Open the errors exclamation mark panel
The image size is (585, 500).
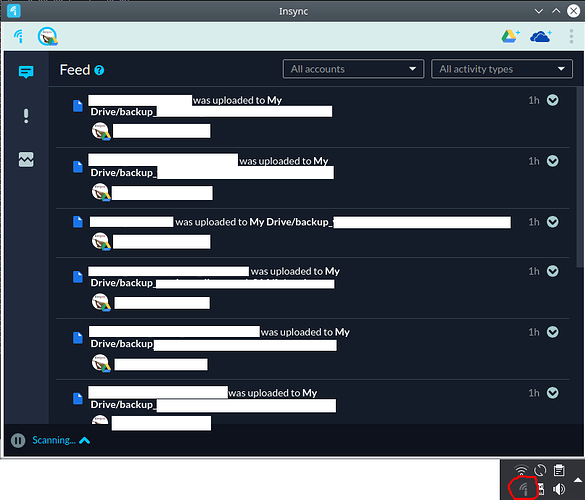point(26,116)
